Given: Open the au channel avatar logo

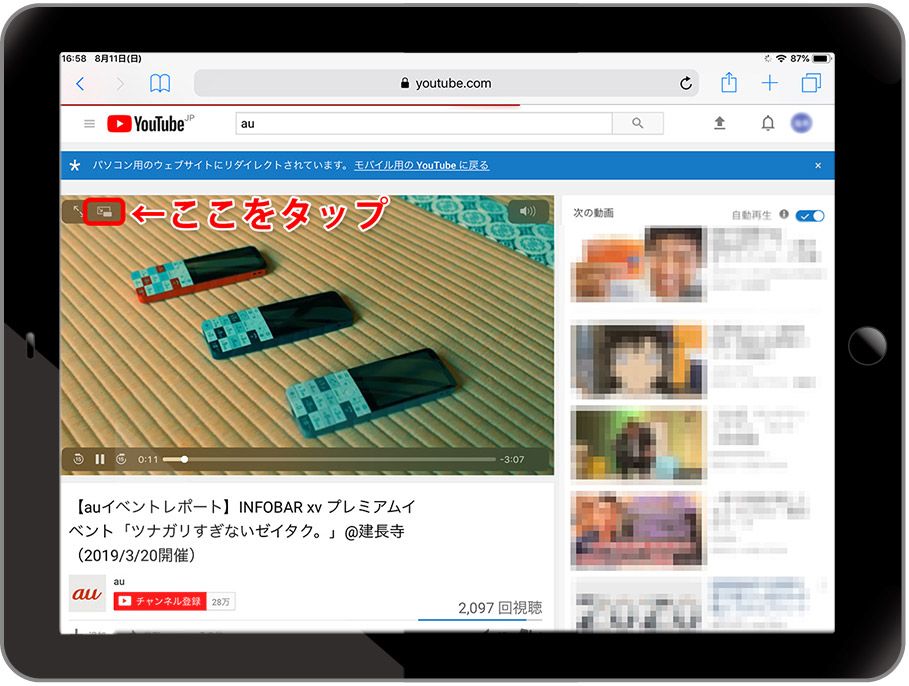Looking at the screenshot, I should pyautogui.click(x=87, y=593).
